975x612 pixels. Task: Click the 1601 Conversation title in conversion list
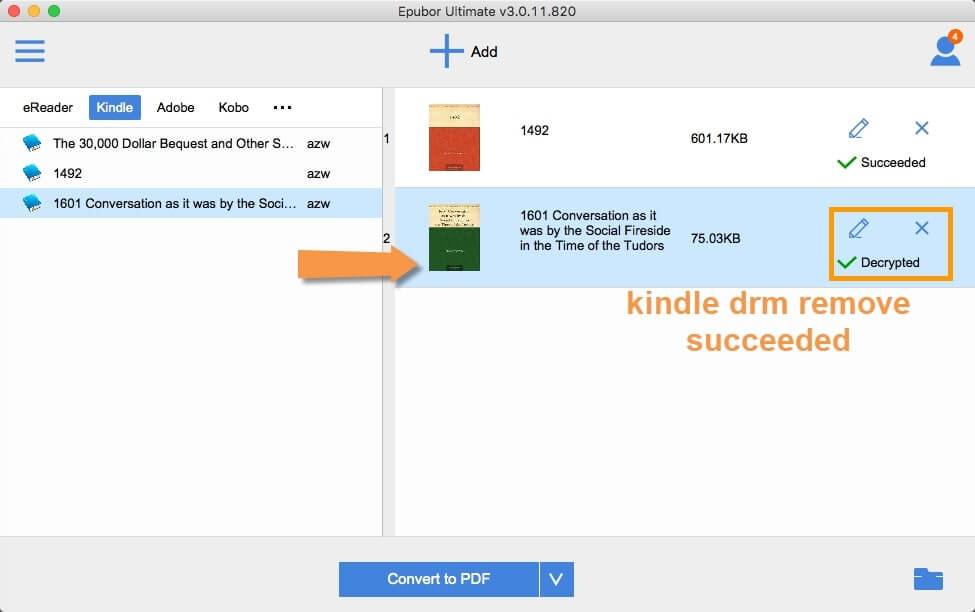595,231
